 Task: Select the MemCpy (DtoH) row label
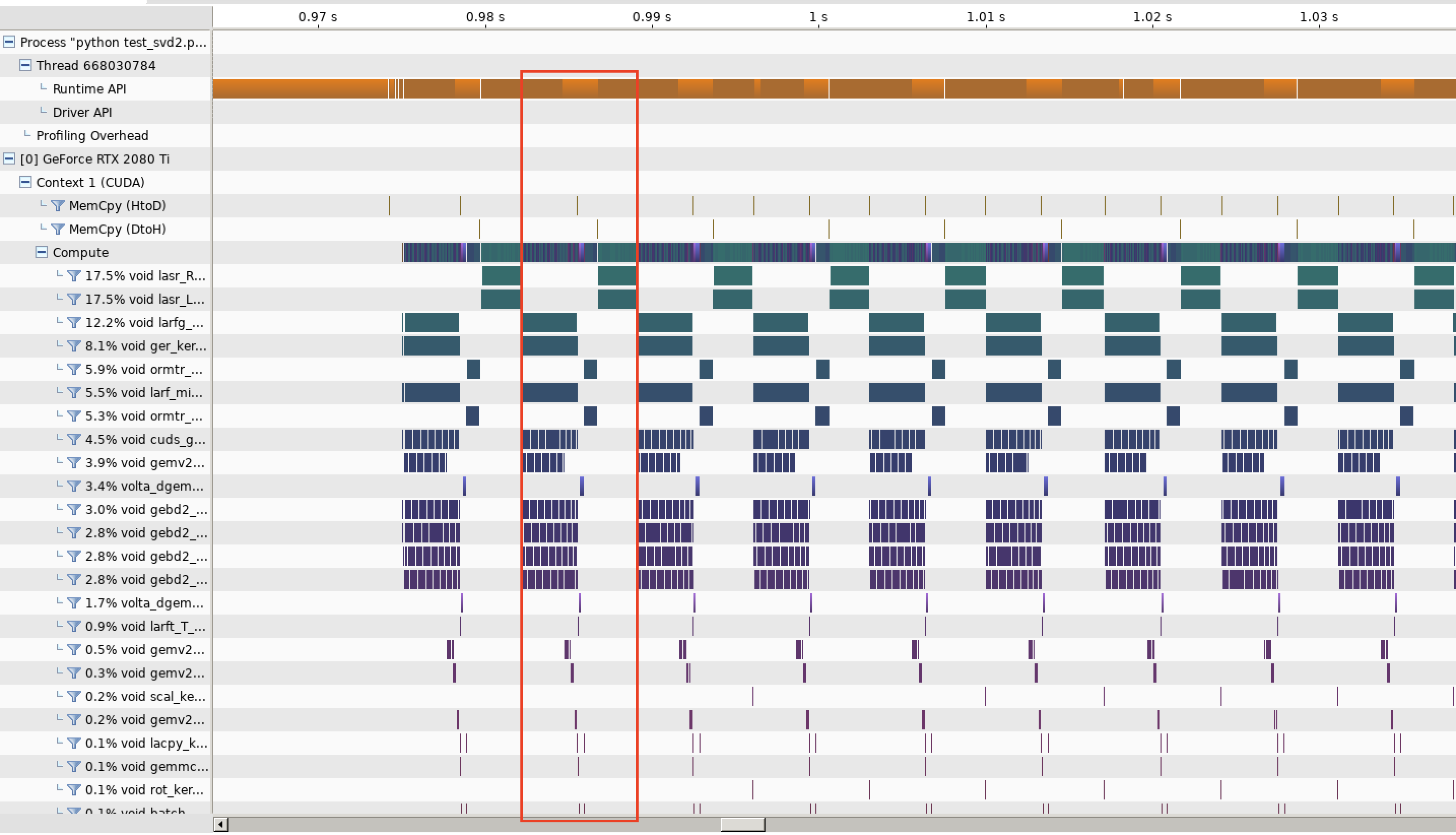(x=117, y=229)
